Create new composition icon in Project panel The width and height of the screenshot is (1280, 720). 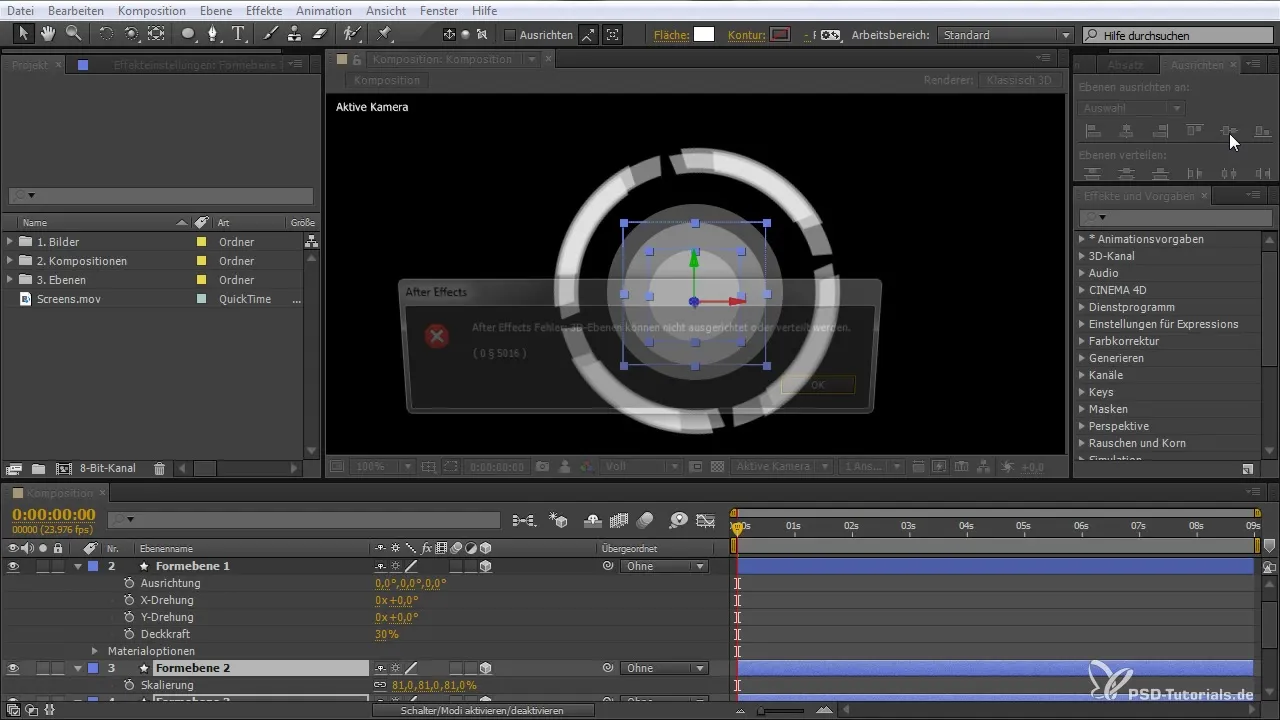coord(64,468)
